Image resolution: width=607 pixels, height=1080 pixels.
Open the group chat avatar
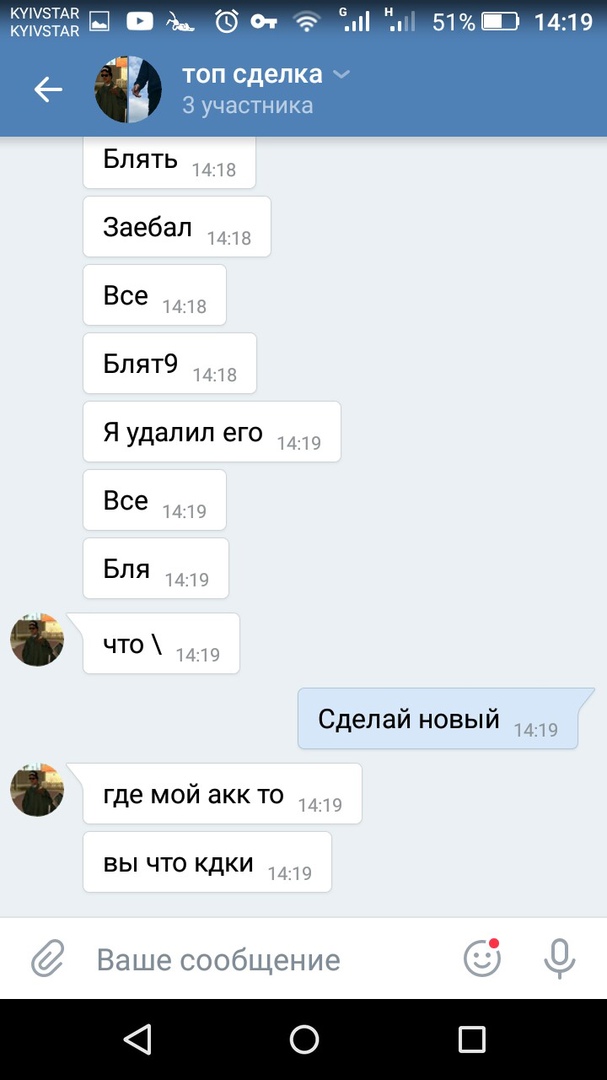[128, 90]
